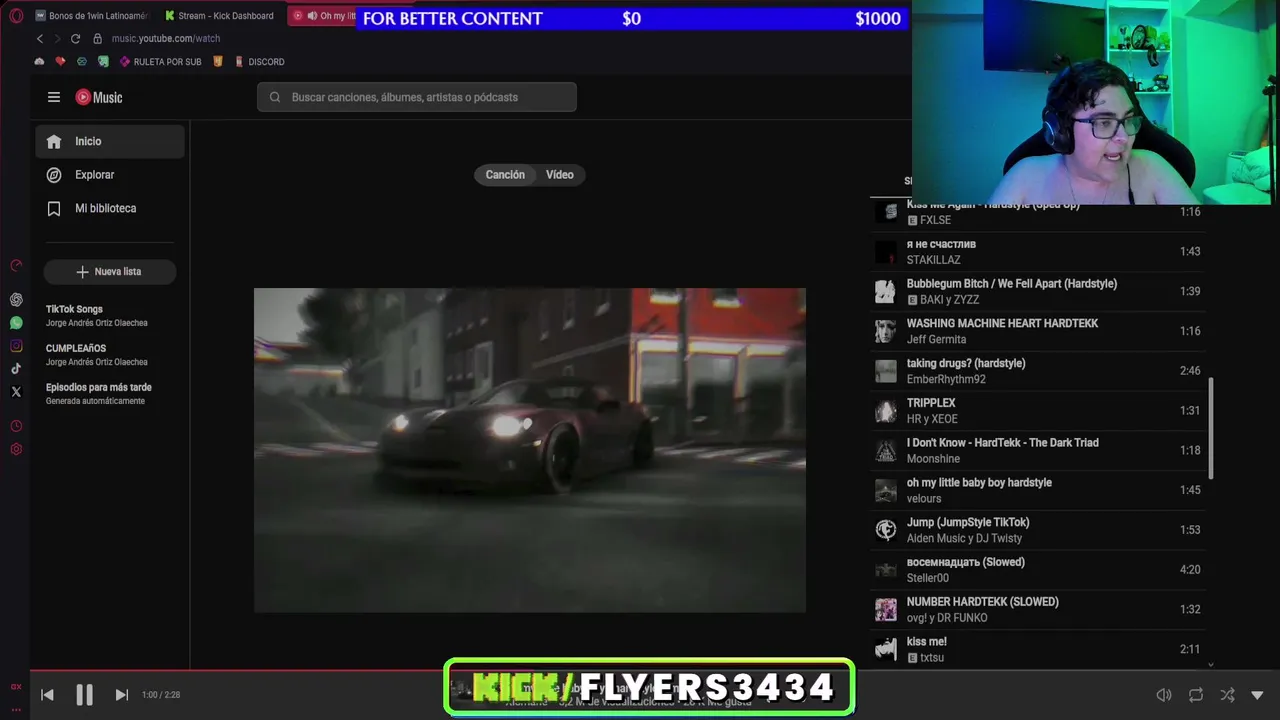Screen dimensions: 1280x720
Task: Skip to the previous track
Action: (47, 695)
